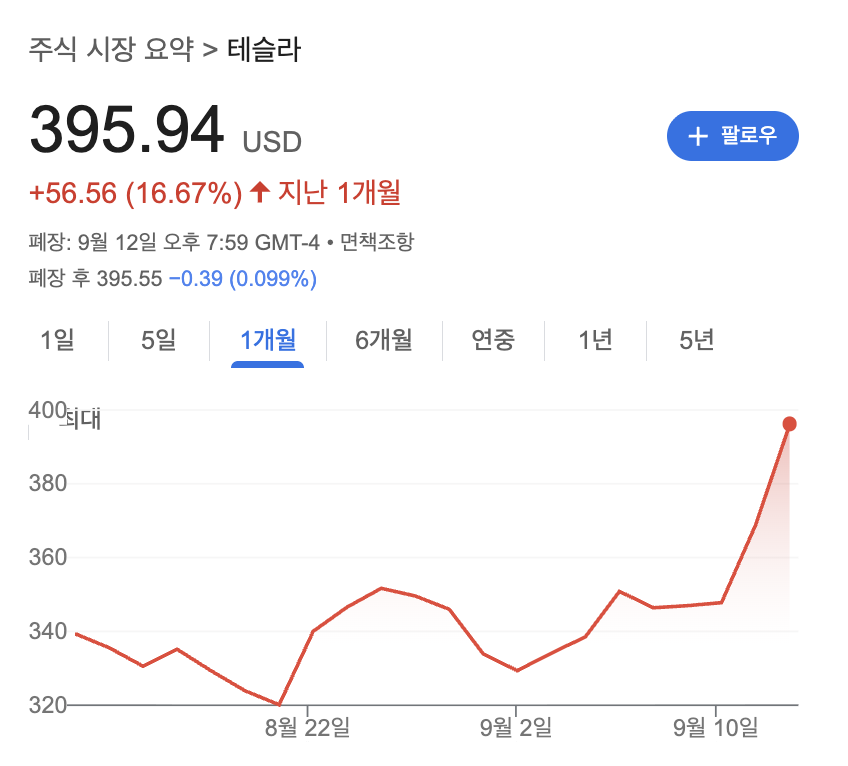The height and width of the screenshot is (766, 848).
Task: Click the 9월 10일 axis date label
Action: [716, 729]
